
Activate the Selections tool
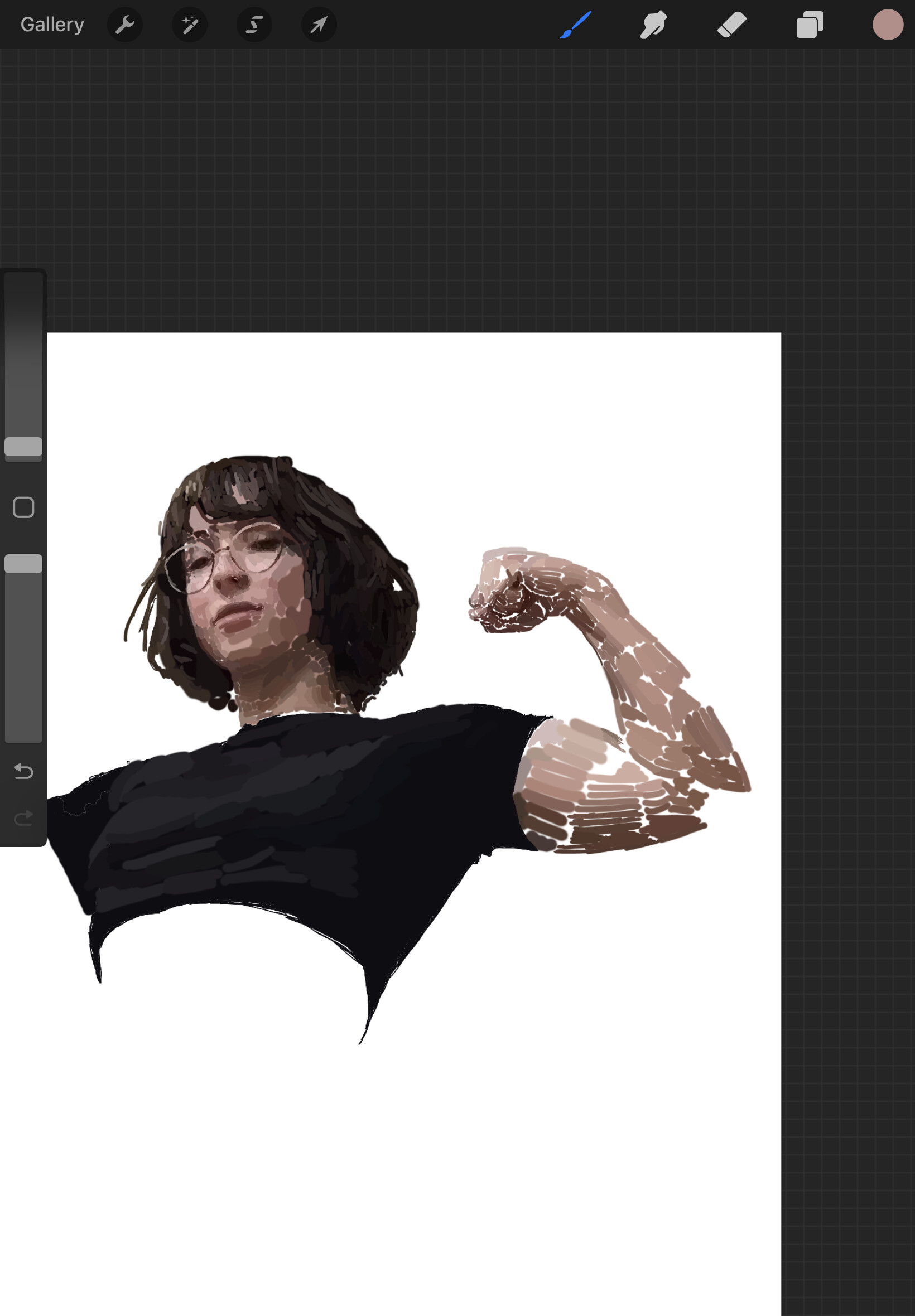click(x=254, y=24)
